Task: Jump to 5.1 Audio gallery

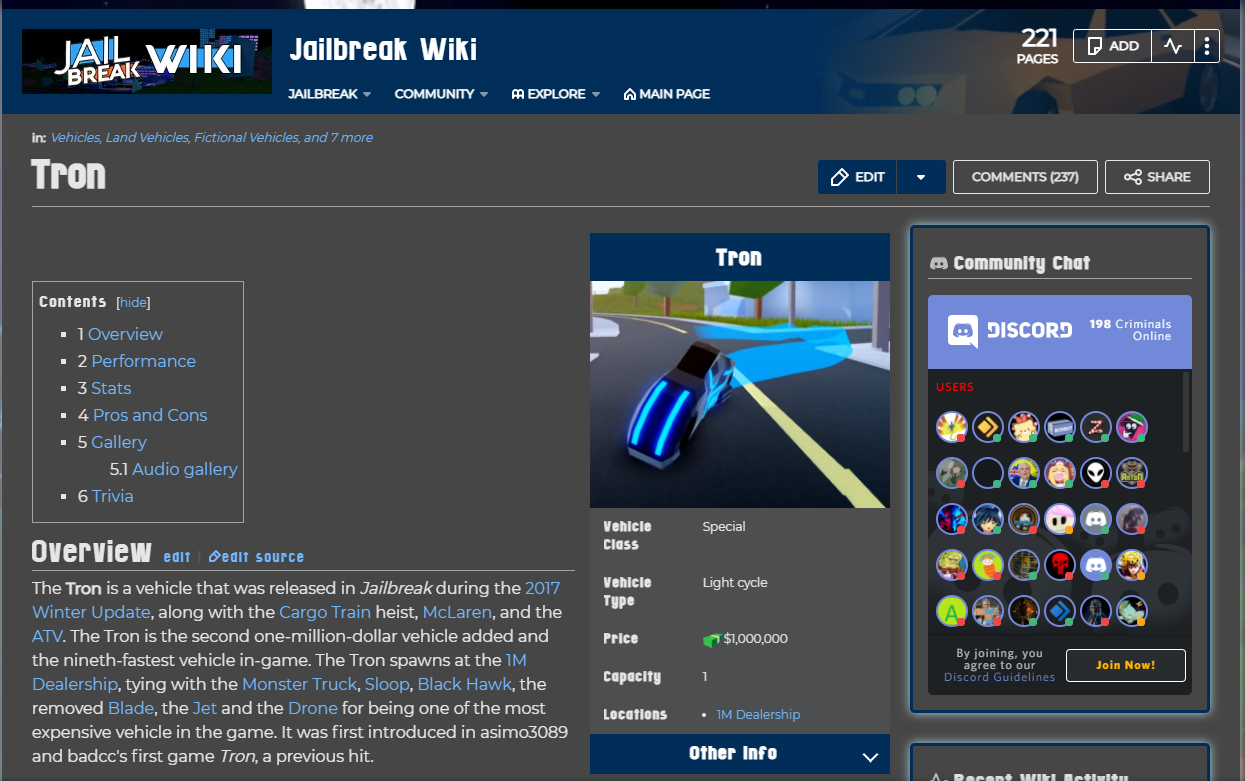Action: 174,469
